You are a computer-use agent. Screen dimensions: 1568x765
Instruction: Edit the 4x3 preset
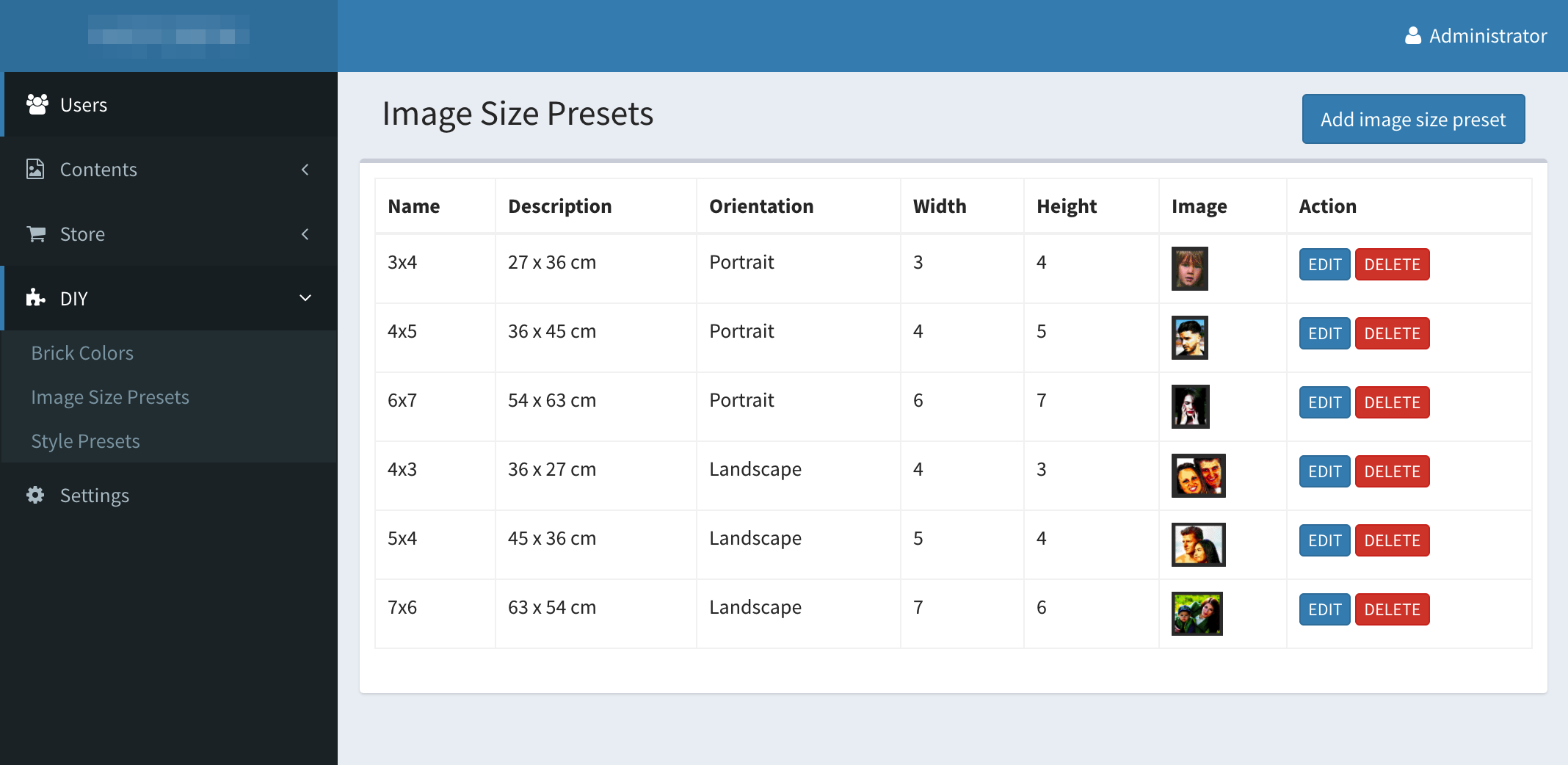1324,471
